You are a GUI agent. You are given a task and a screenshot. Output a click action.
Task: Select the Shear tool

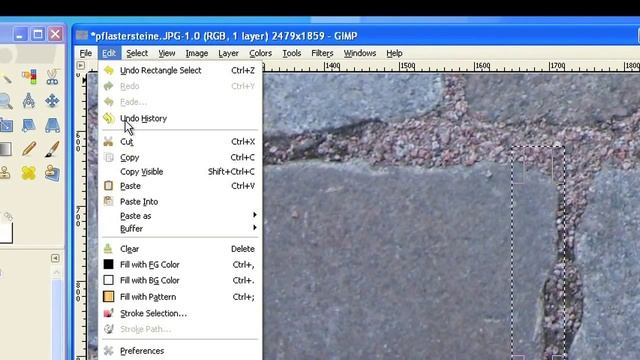point(29,125)
